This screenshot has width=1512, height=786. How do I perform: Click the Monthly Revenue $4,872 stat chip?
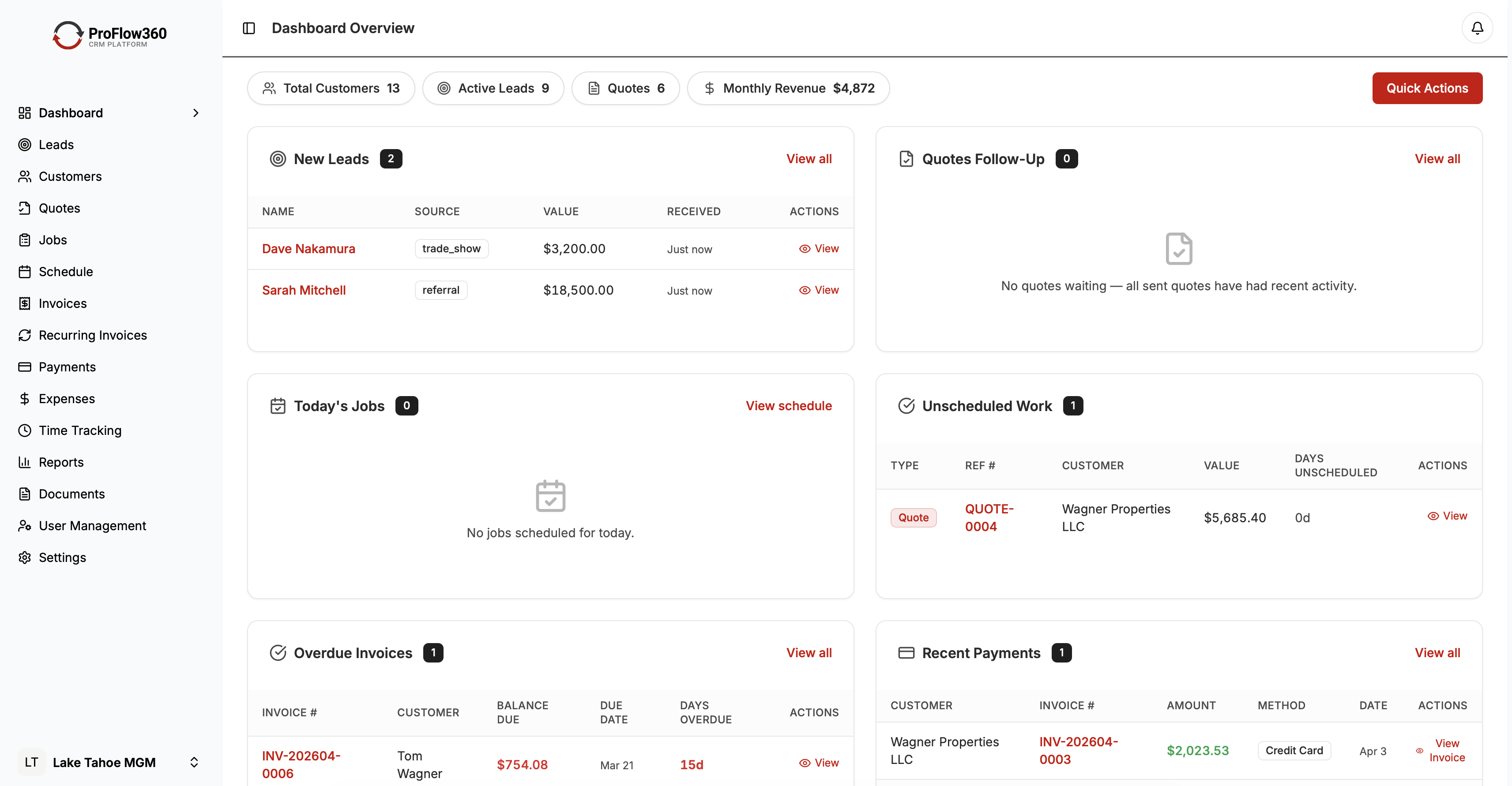pos(788,88)
